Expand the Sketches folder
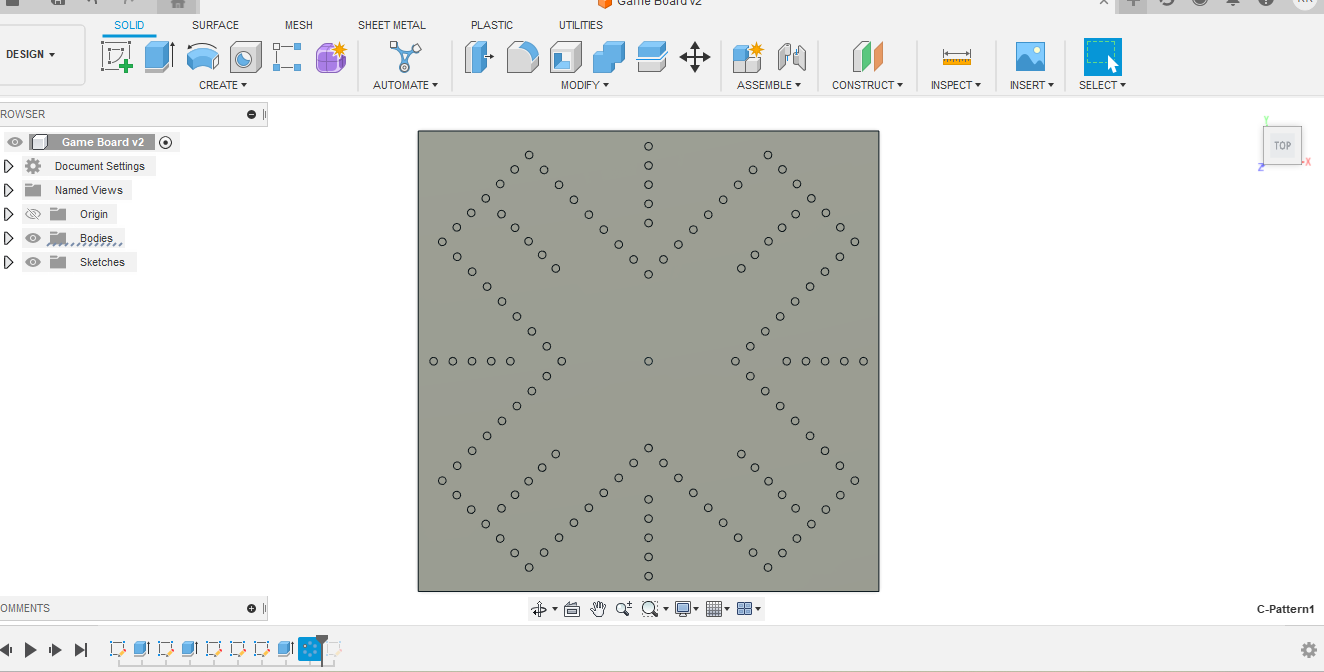Screen dimensions: 1324x672 tap(9, 262)
